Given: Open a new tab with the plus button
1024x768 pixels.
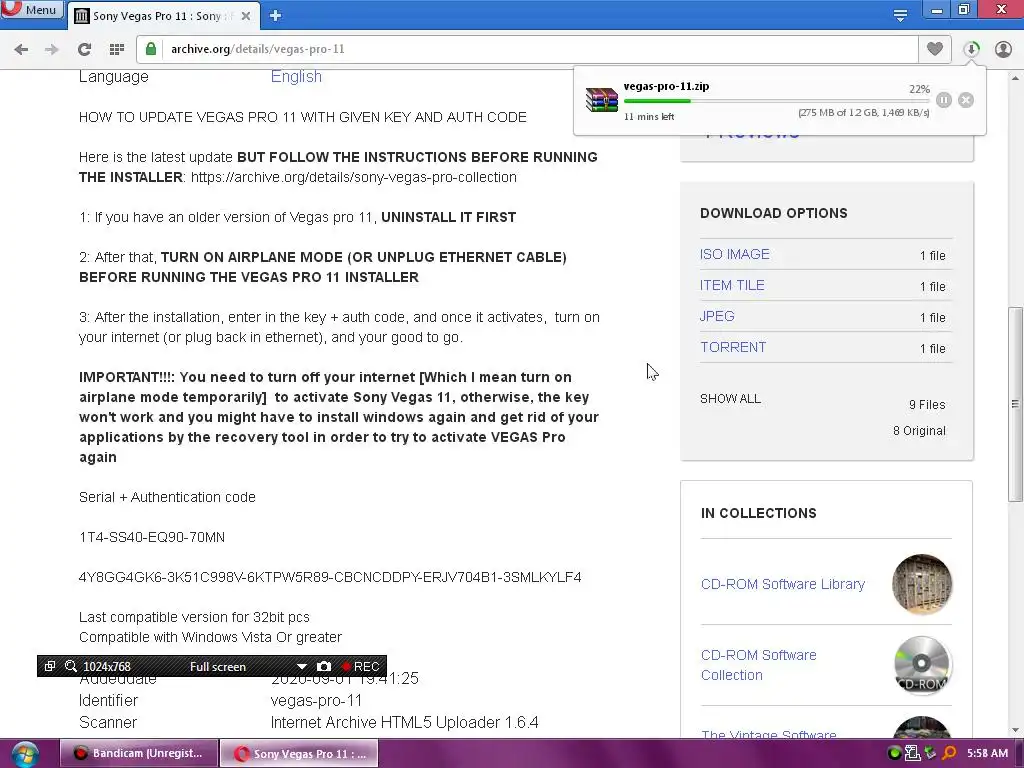Looking at the screenshot, I should click(x=276, y=16).
